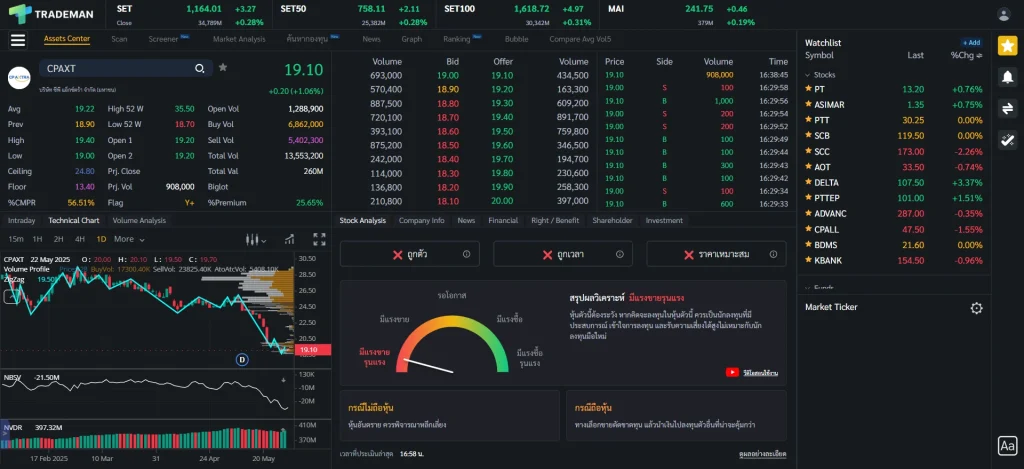Expand chart to fullscreen

[320, 239]
